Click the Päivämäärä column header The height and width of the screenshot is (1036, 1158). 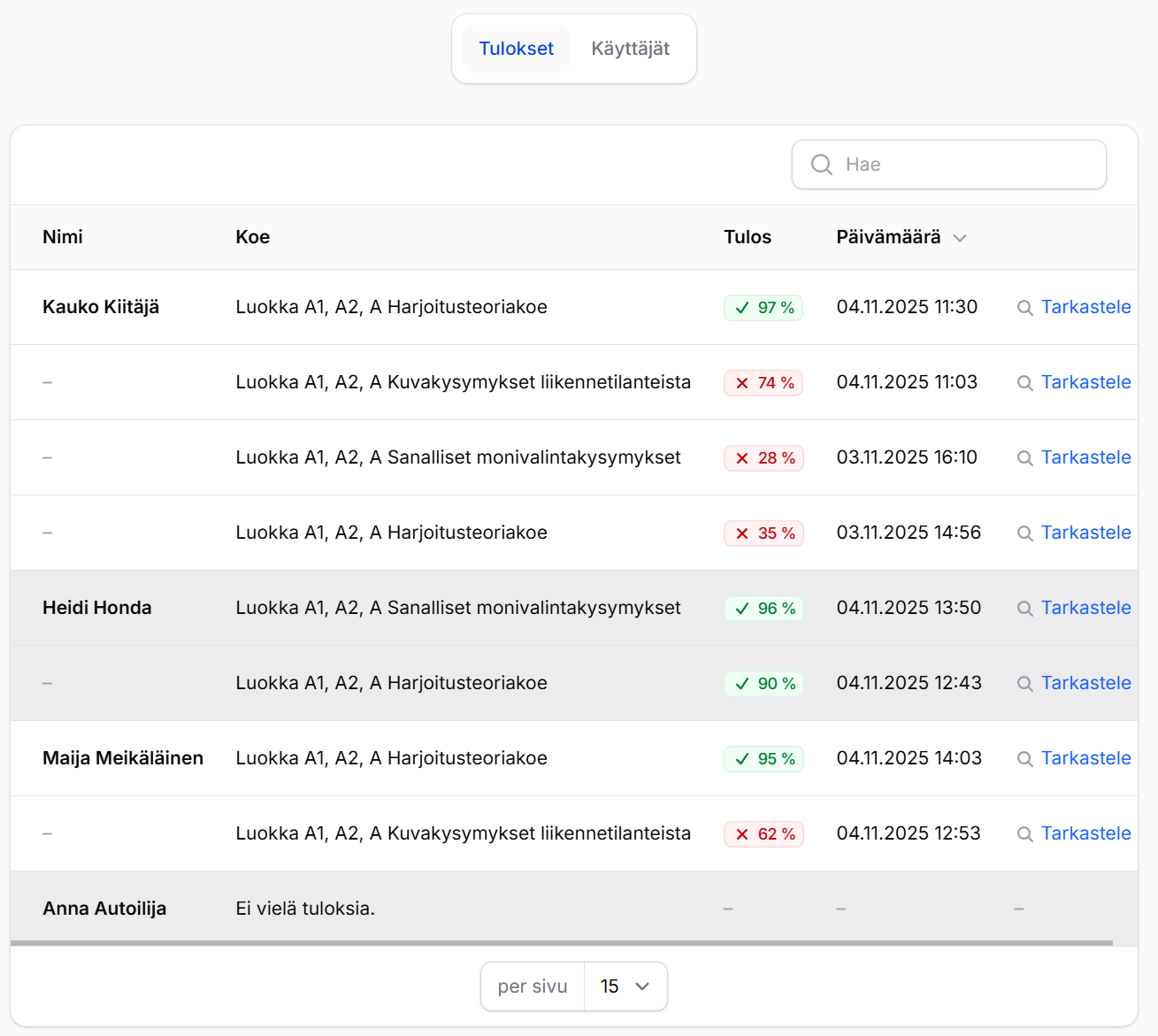(888, 237)
